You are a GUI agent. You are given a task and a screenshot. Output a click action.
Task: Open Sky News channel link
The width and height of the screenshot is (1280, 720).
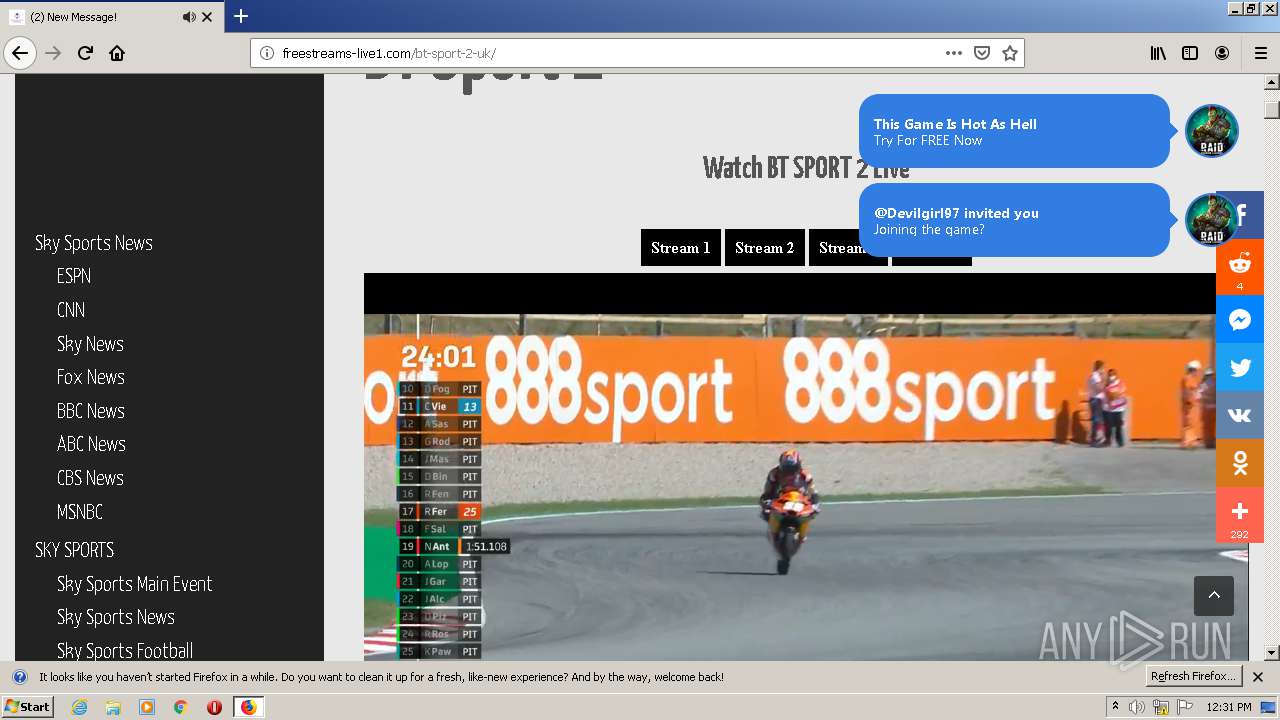tap(90, 344)
